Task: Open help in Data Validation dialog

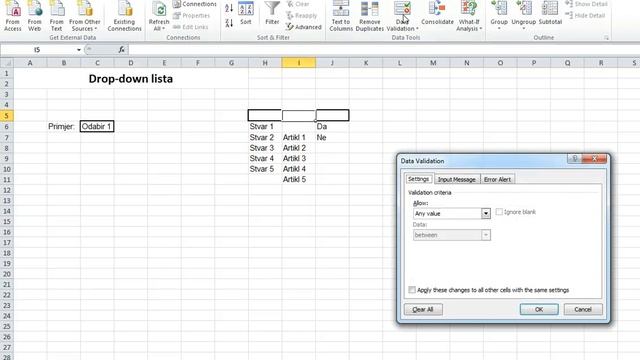Action: click(575, 158)
